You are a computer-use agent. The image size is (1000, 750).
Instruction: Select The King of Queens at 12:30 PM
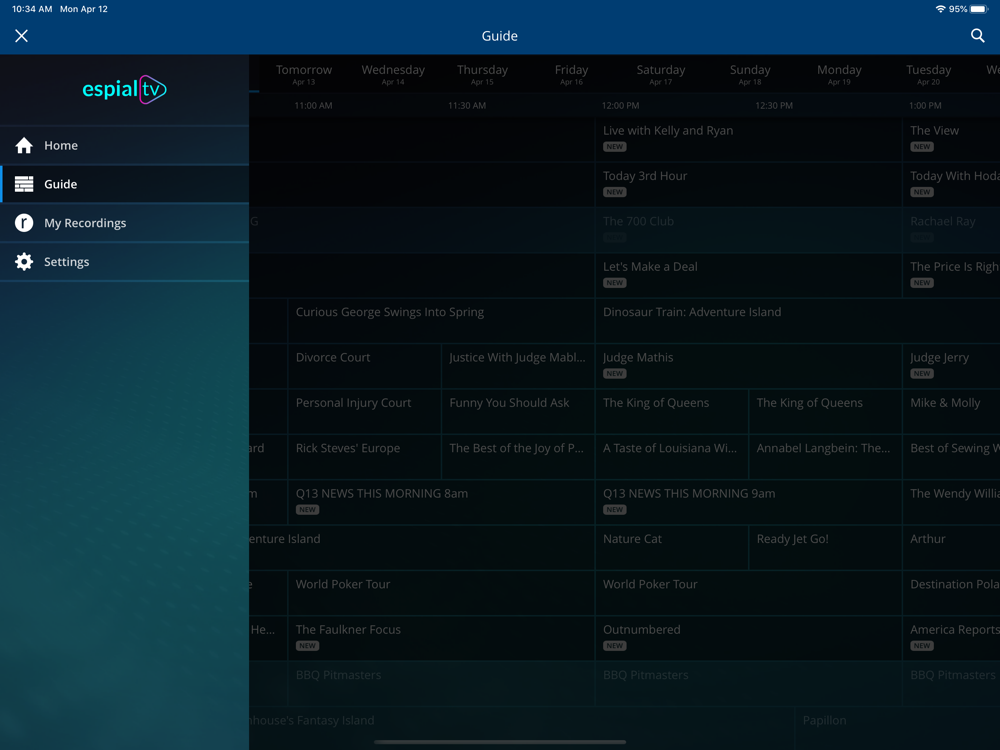[x=825, y=411]
